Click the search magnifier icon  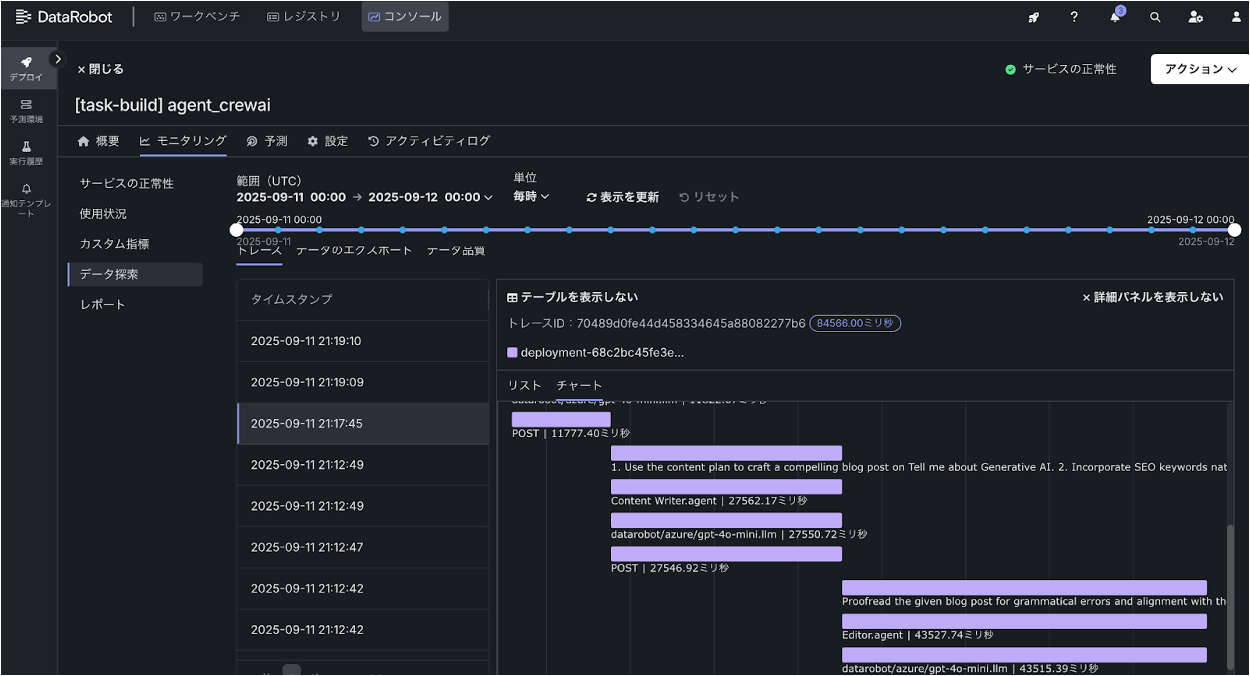(1155, 17)
